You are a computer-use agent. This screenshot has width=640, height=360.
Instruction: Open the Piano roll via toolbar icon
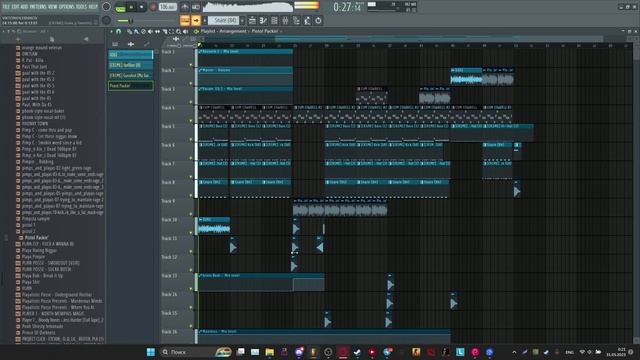pos(263,20)
